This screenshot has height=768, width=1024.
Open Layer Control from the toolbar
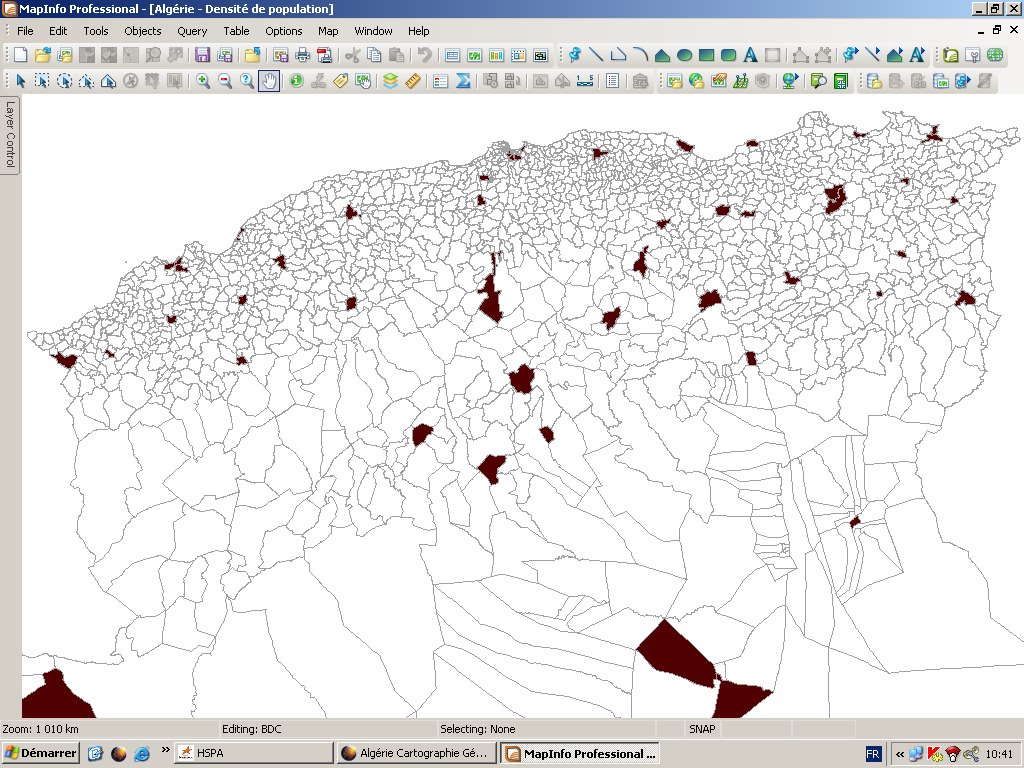390,81
